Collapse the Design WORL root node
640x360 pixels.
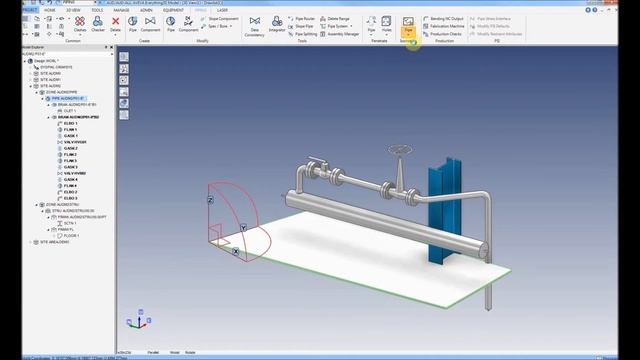[25, 61]
